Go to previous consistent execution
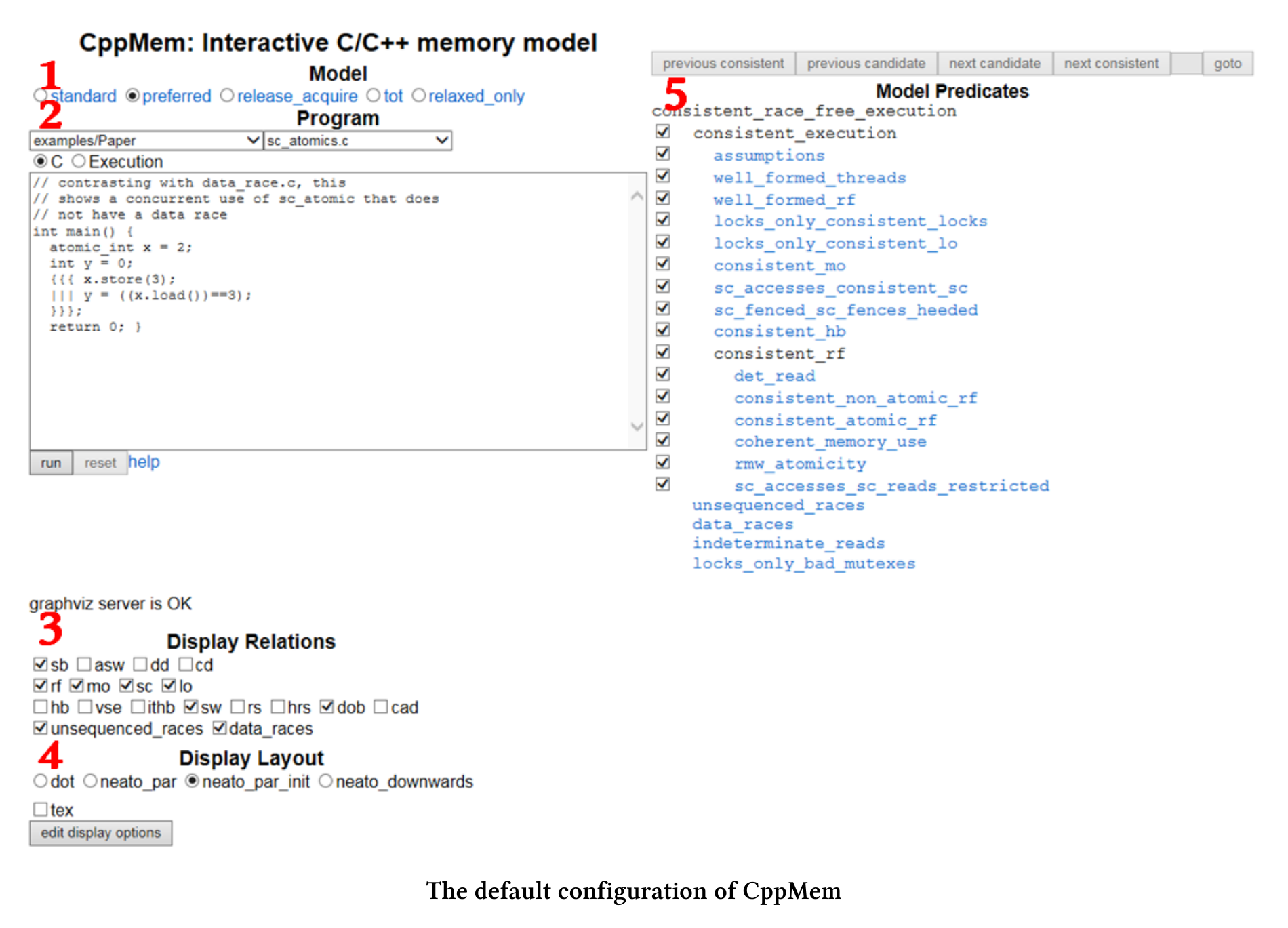 tap(723, 63)
